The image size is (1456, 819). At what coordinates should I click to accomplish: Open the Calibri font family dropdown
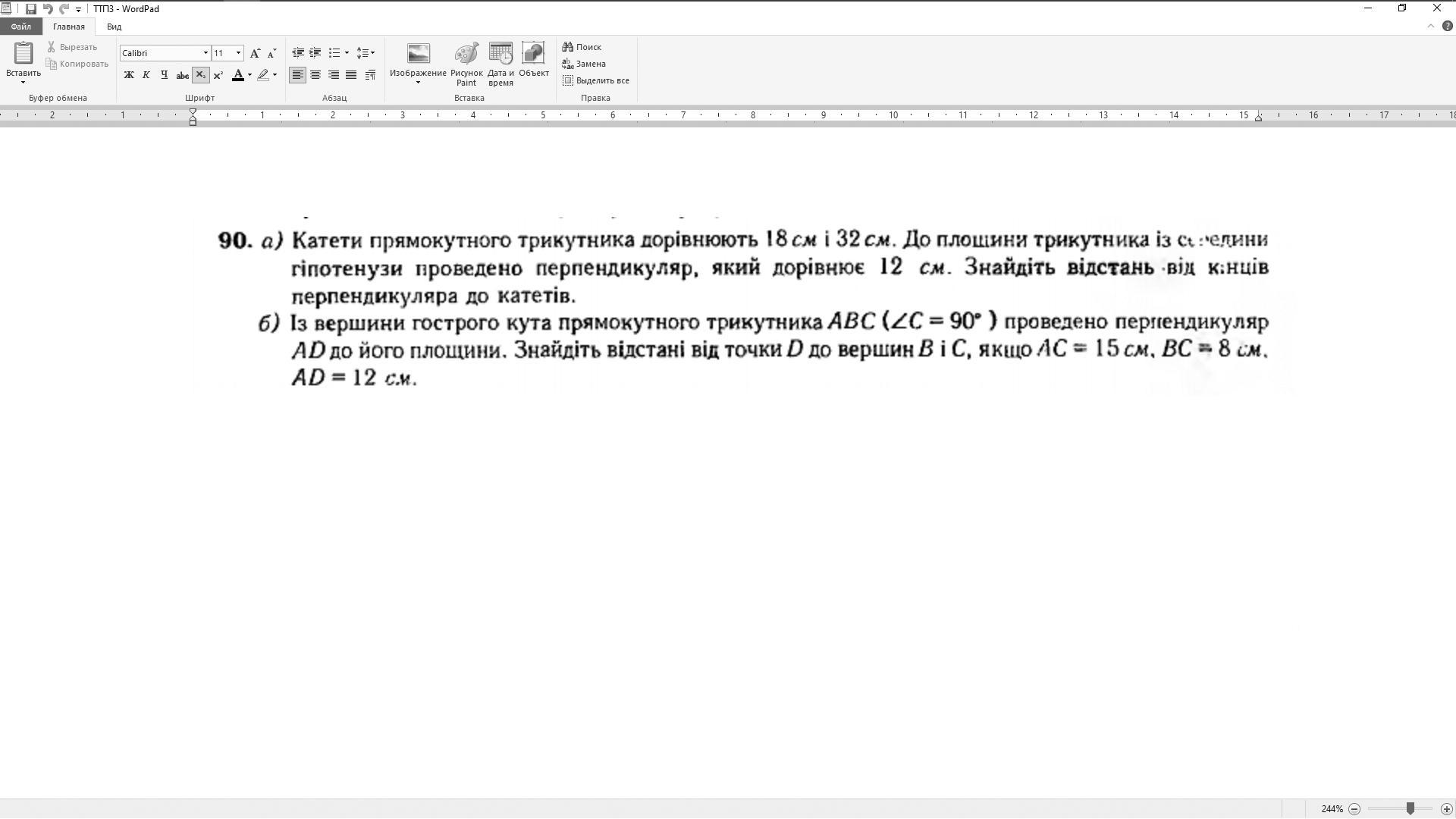(x=205, y=53)
